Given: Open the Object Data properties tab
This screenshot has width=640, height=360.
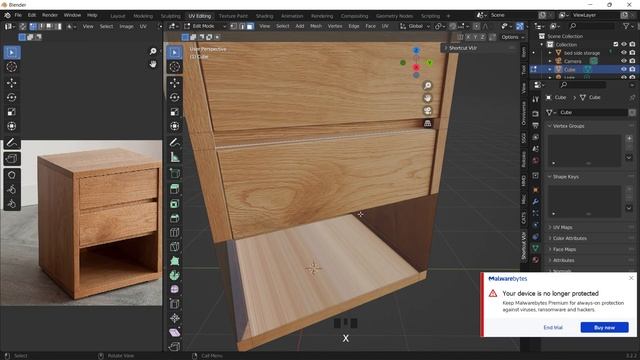Looking at the screenshot, I should tap(536, 248).
